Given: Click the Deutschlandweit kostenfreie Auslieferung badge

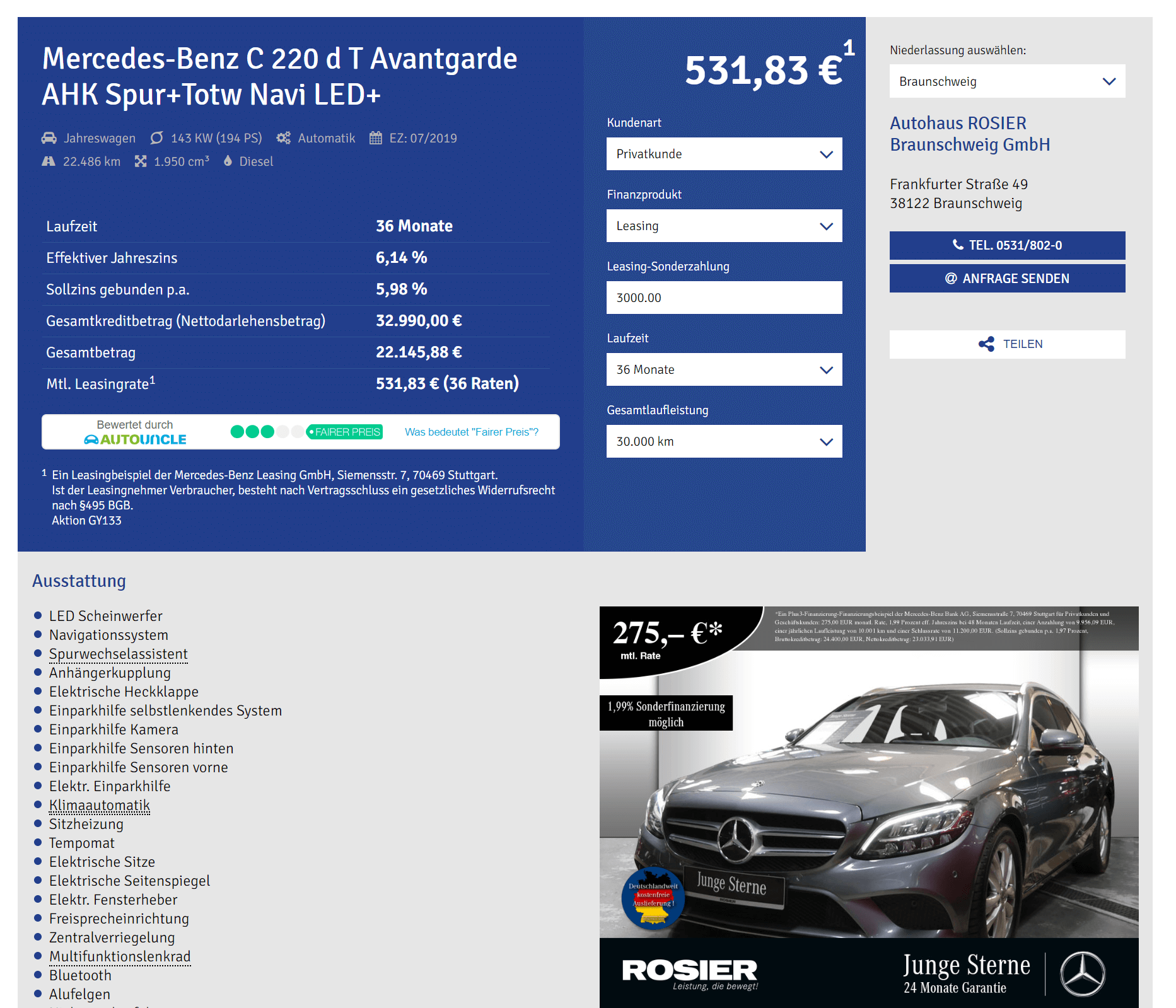Looking at the screenshot, I should pyautogui.click(x=653, y=898).
